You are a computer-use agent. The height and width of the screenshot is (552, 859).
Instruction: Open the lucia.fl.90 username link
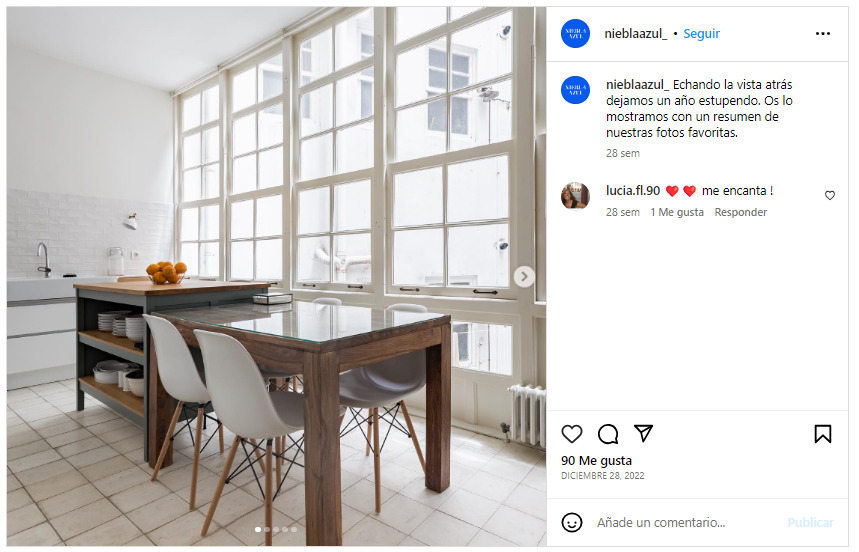[x=633, y=191]
